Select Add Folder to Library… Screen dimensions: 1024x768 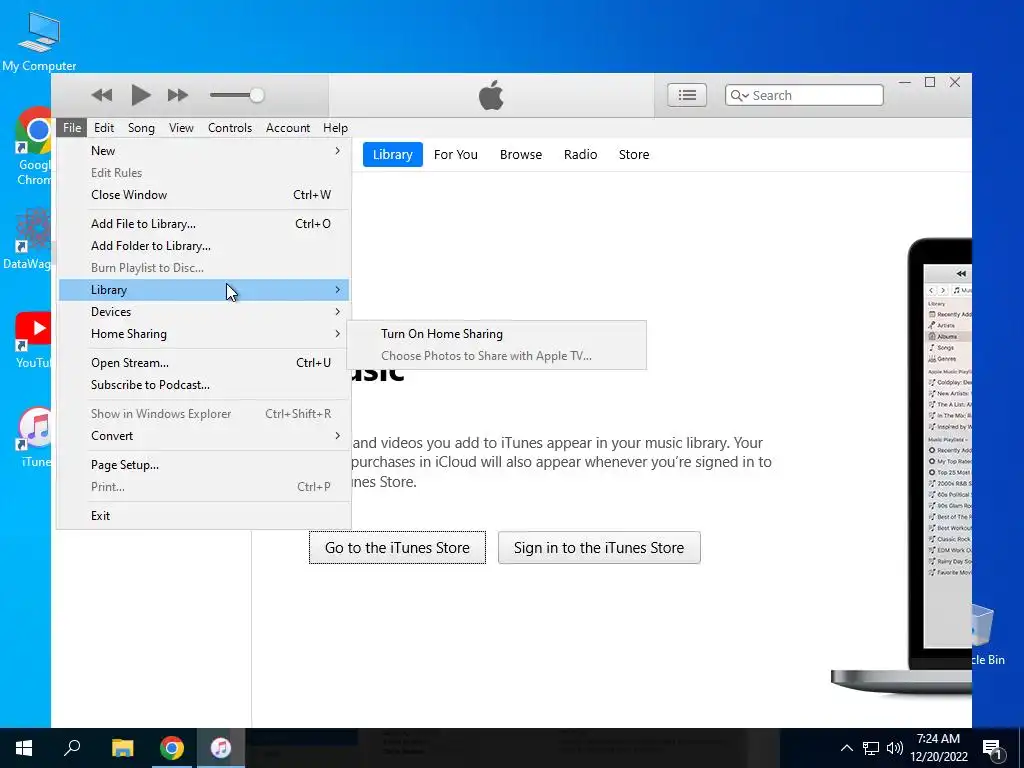point(204,246)
